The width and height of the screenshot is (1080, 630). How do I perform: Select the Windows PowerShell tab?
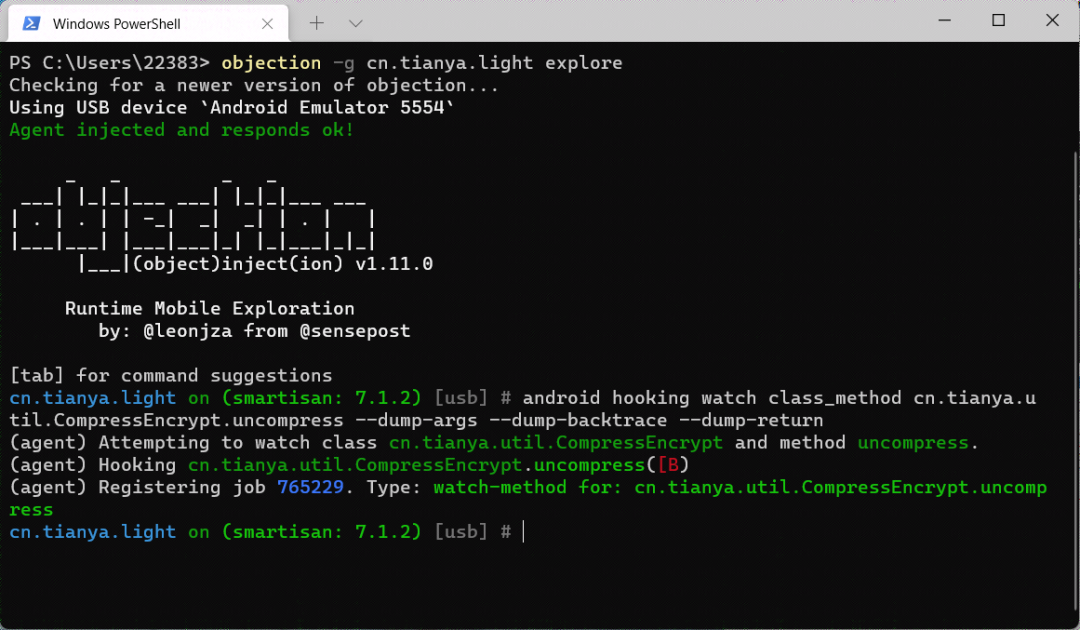click(148, 23)
